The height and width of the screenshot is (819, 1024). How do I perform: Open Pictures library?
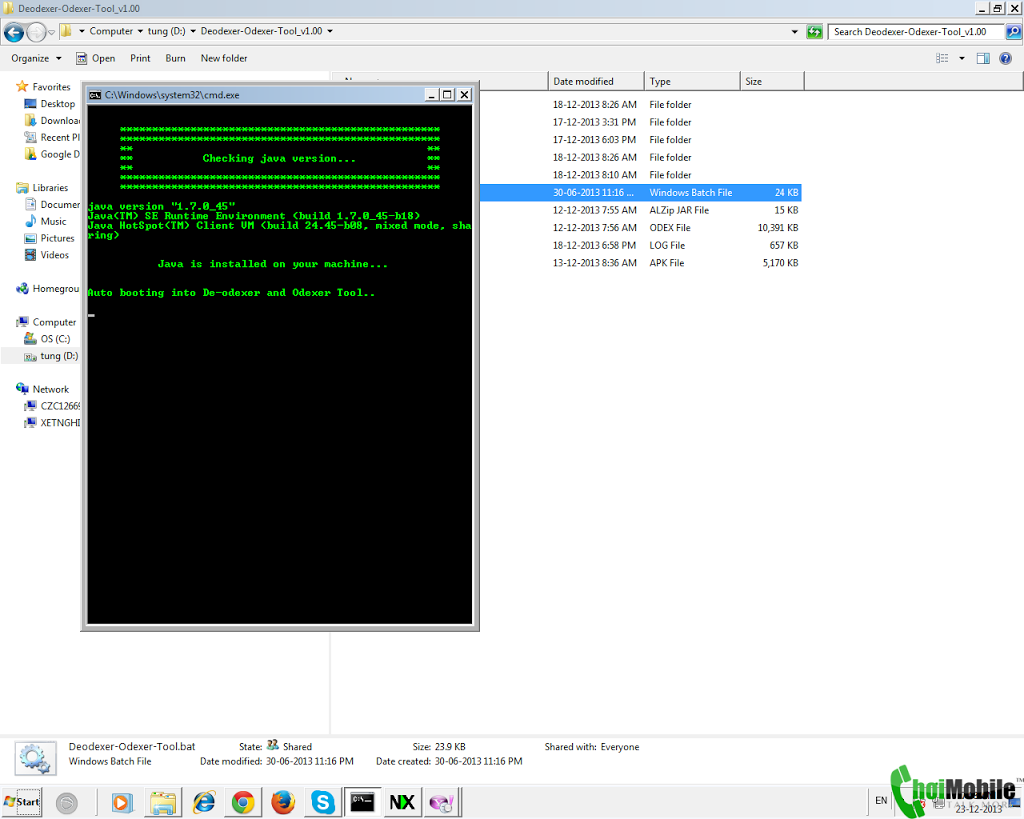click(49, 238)
